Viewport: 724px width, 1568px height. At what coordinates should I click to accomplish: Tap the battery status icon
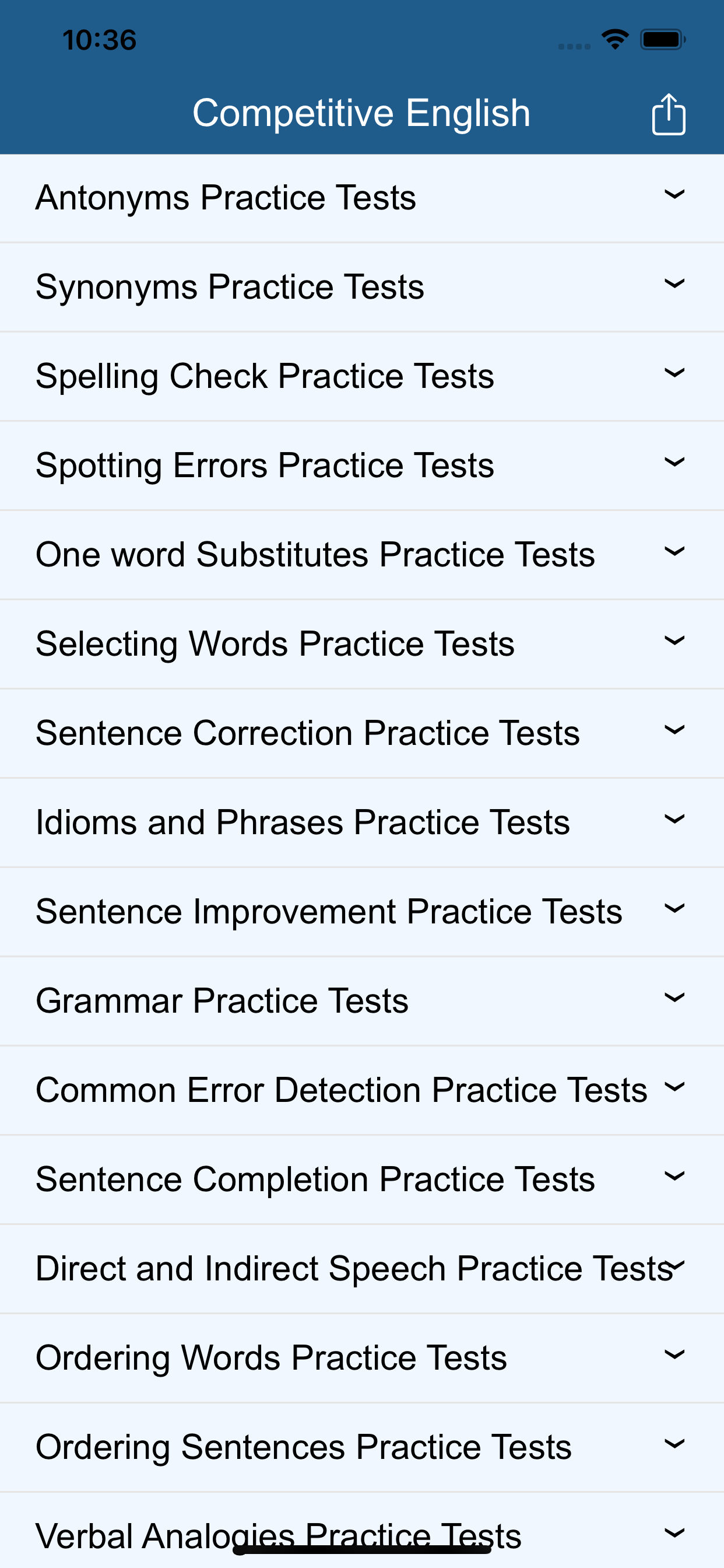[x=662, y=40]
